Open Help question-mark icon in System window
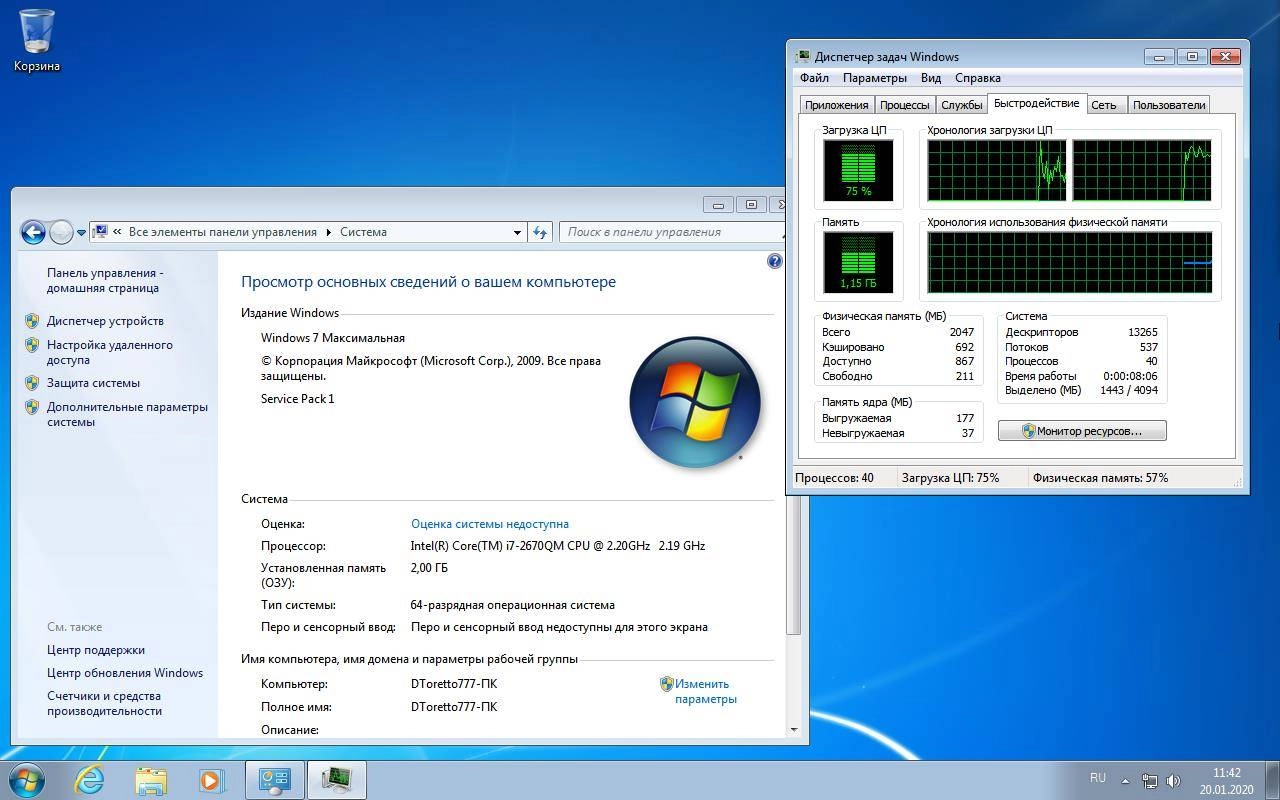 point(775,261)
